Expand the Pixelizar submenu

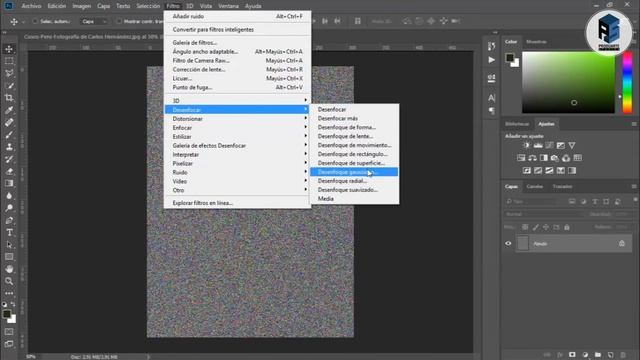[237, 164]
